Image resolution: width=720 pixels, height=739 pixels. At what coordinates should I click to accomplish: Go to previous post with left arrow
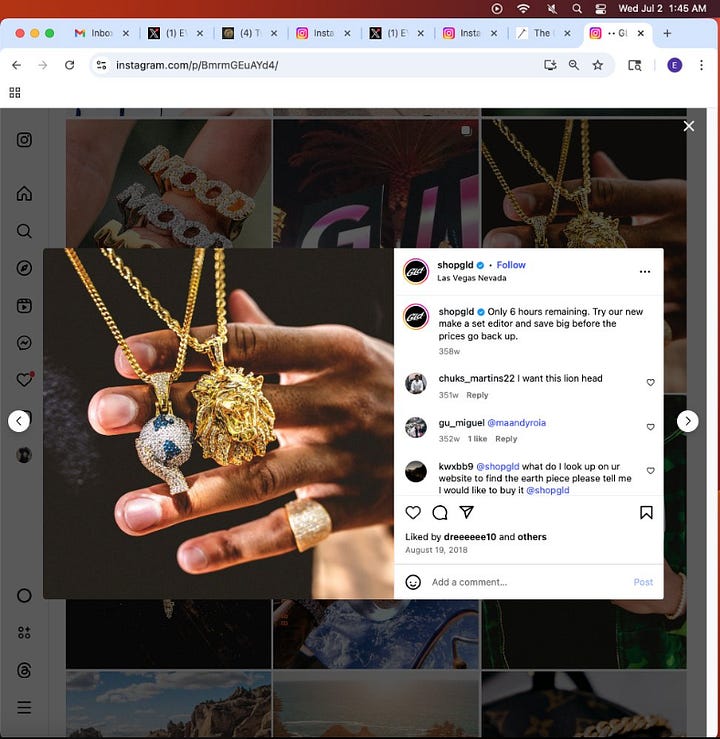[x=19, y=421]
